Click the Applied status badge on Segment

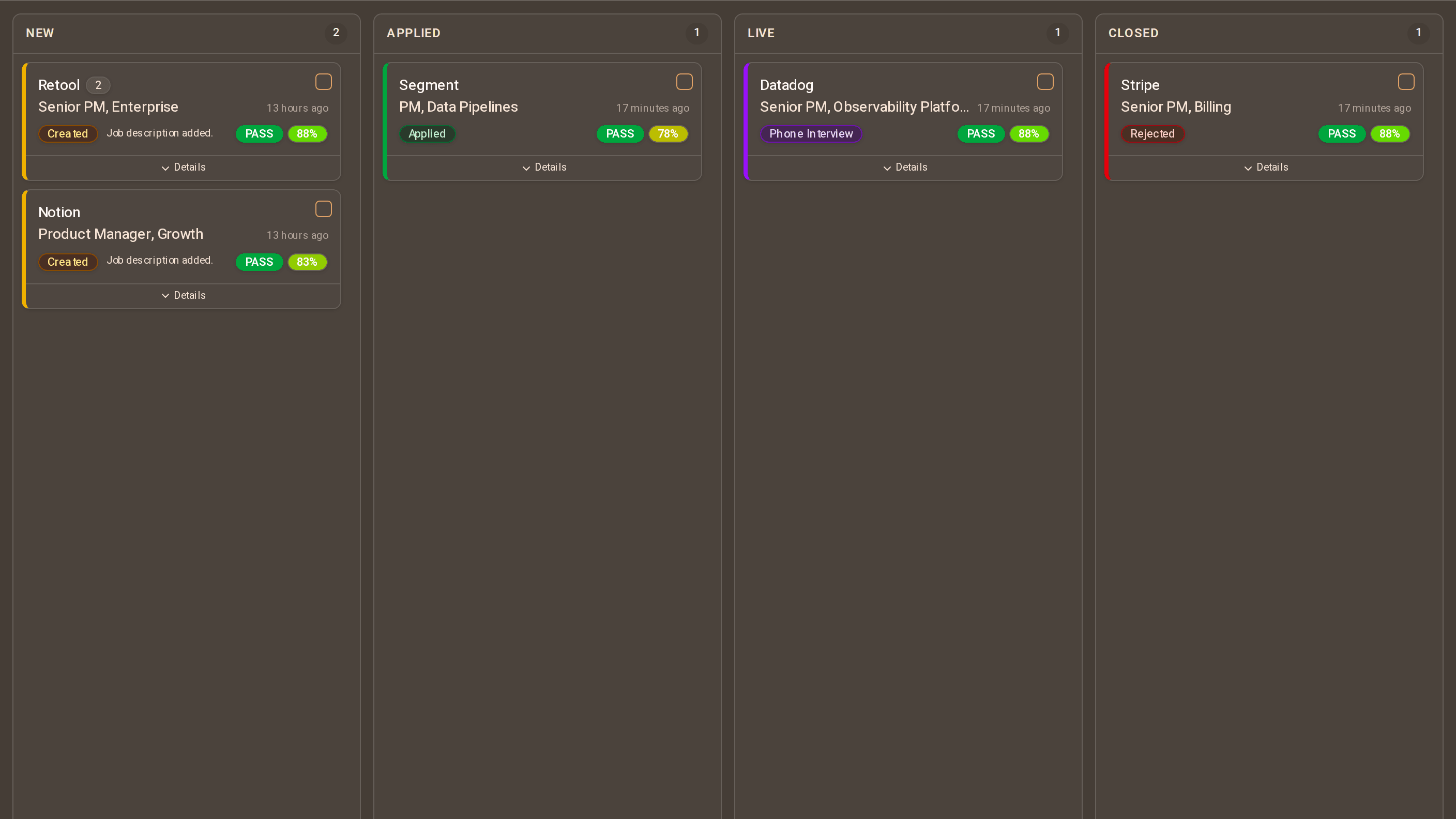point(427,134)
